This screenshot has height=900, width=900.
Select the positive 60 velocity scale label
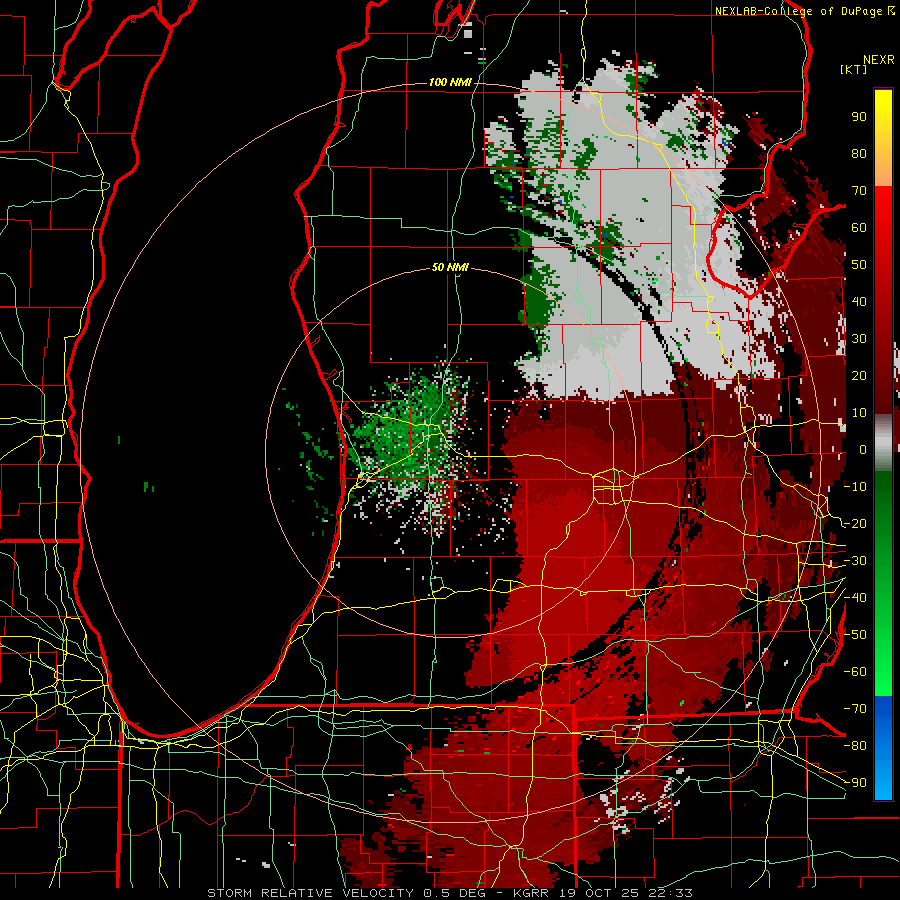click(859, 227)
